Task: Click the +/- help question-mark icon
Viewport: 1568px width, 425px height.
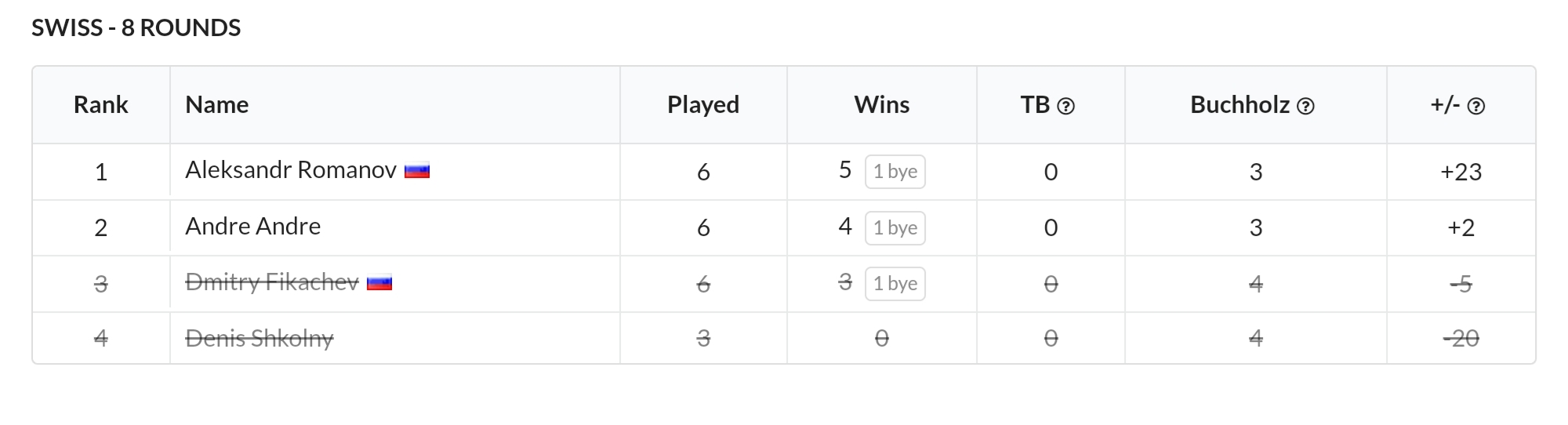Action: pos(1475,107)
